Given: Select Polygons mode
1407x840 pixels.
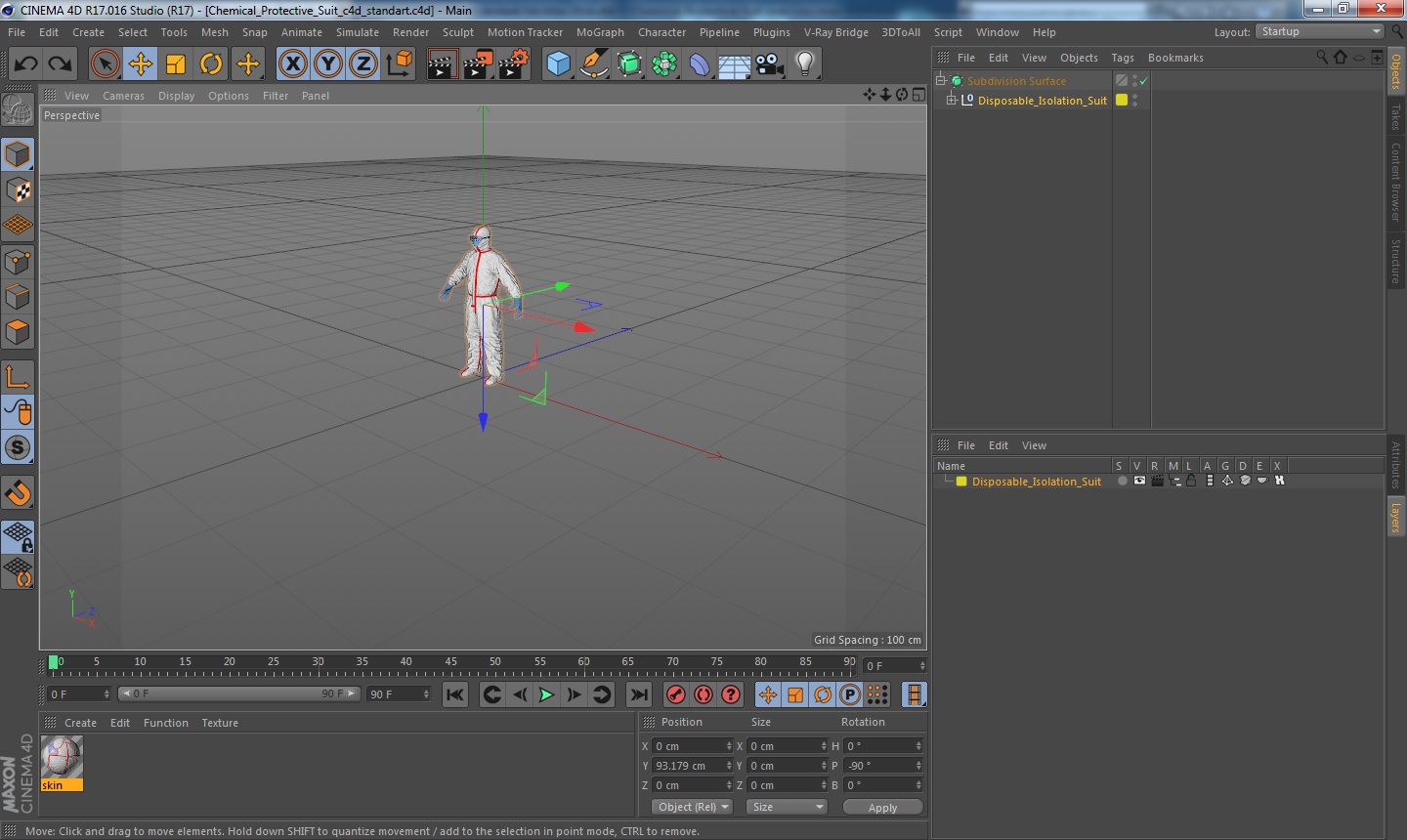Looking at the screenshot, I should pos(18,332).
